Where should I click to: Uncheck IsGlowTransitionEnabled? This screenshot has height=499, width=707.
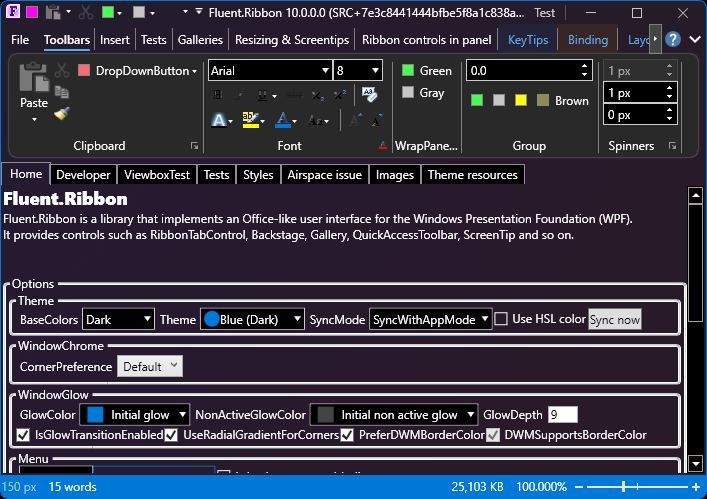[23, 435]
